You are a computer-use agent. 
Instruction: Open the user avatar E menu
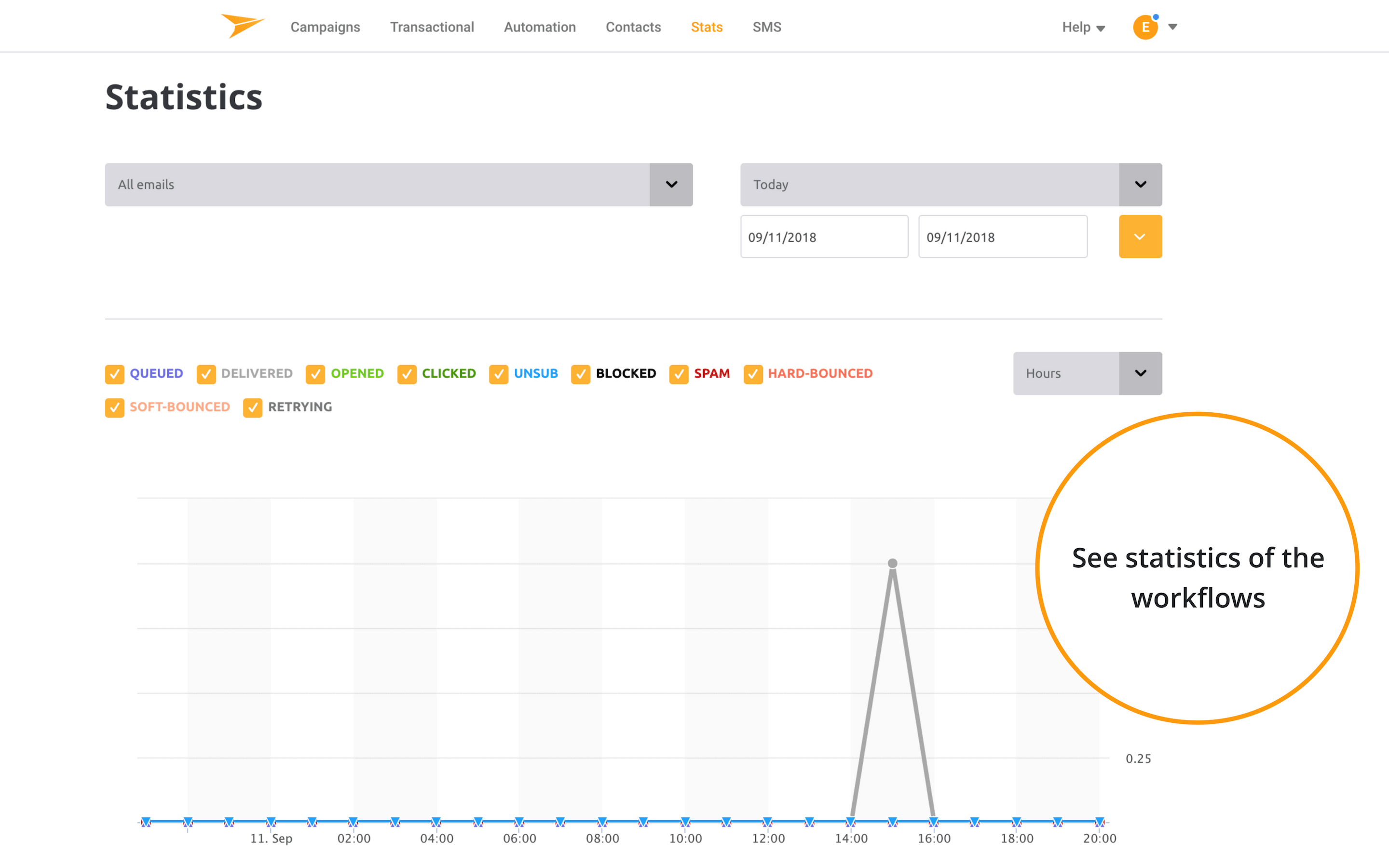click(x=1145, y=27)
